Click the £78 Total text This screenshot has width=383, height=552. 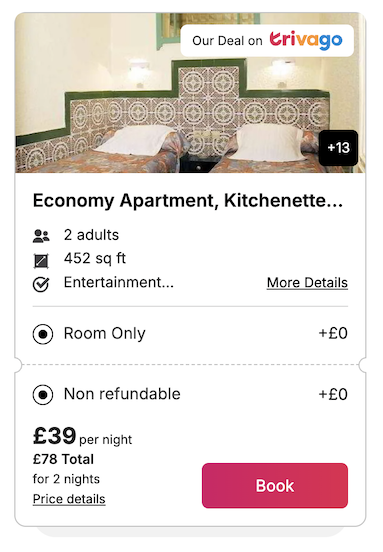63,459
